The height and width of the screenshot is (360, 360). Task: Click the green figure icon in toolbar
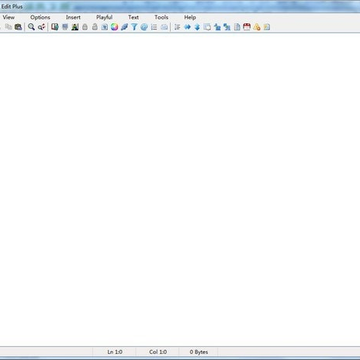coord(75,27)
